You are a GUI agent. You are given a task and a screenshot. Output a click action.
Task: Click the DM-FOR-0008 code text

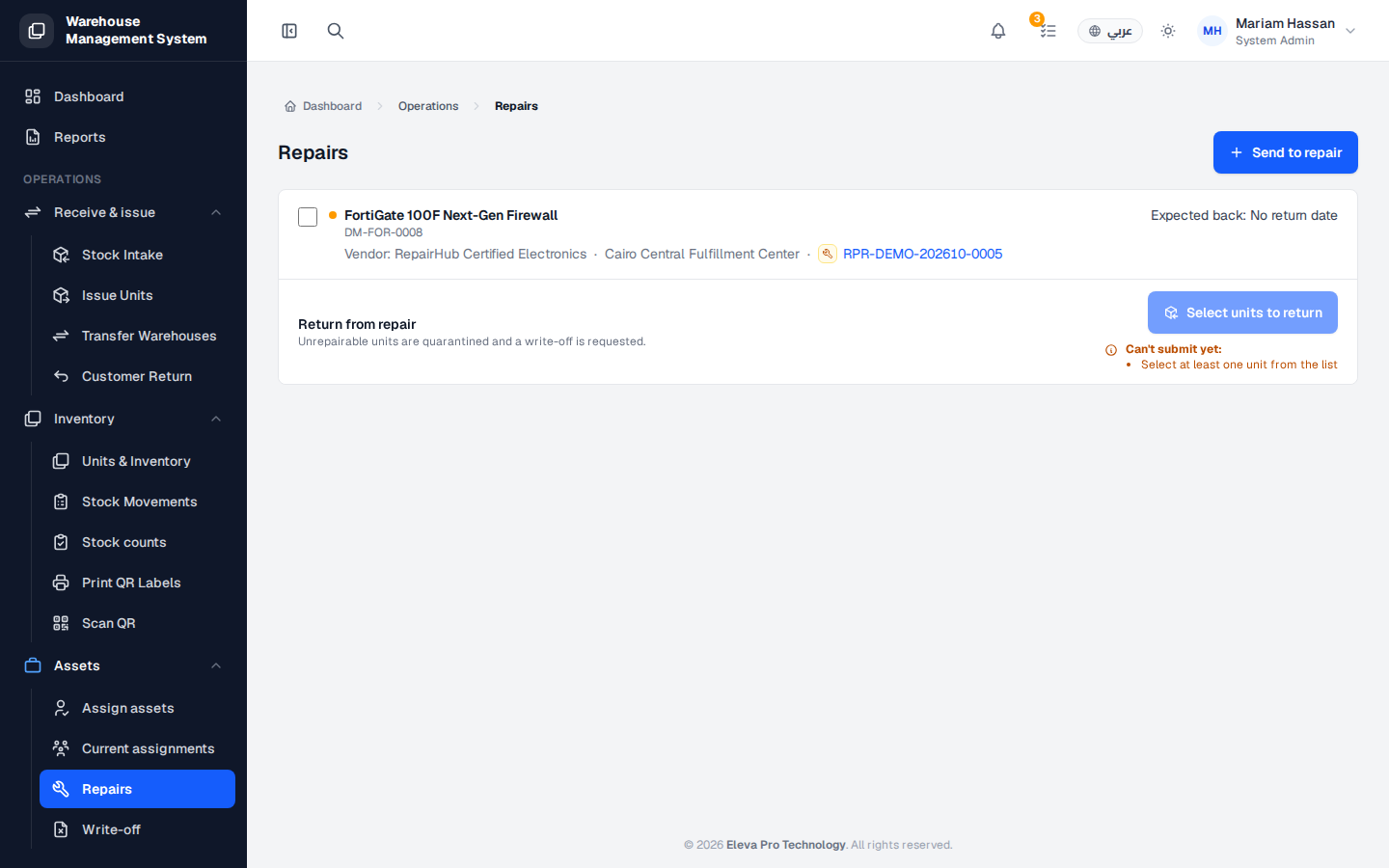383,232
